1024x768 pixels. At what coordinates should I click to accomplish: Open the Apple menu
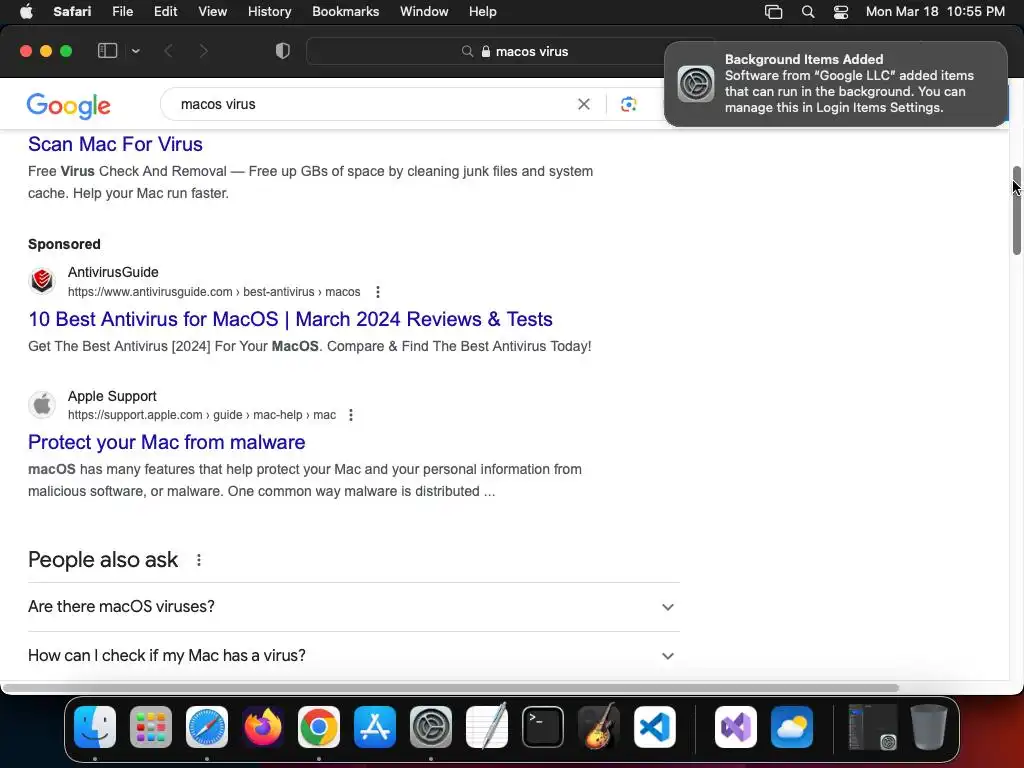26,12
